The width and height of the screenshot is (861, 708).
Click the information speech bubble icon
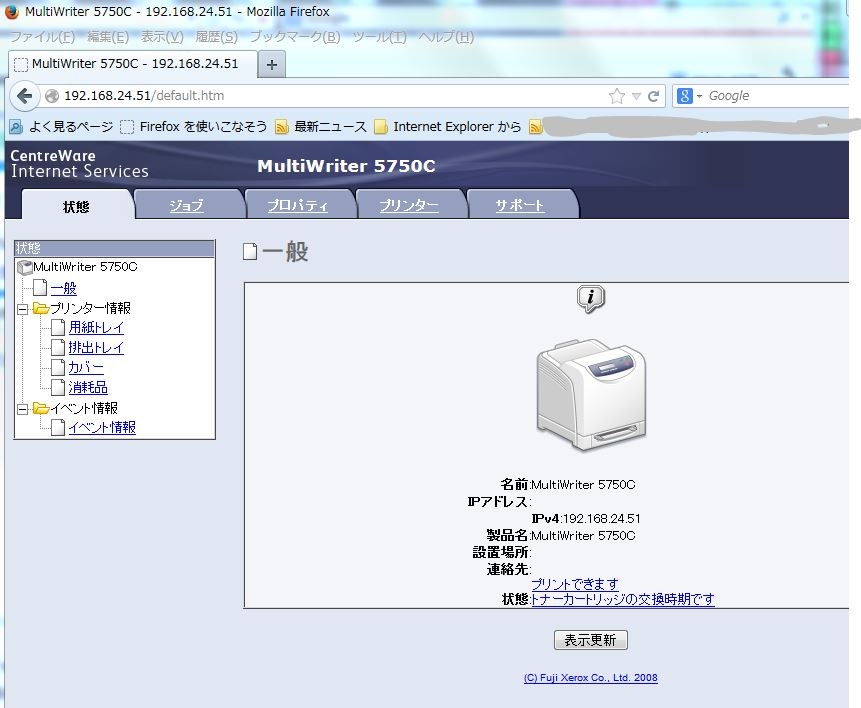pos(590,299)
